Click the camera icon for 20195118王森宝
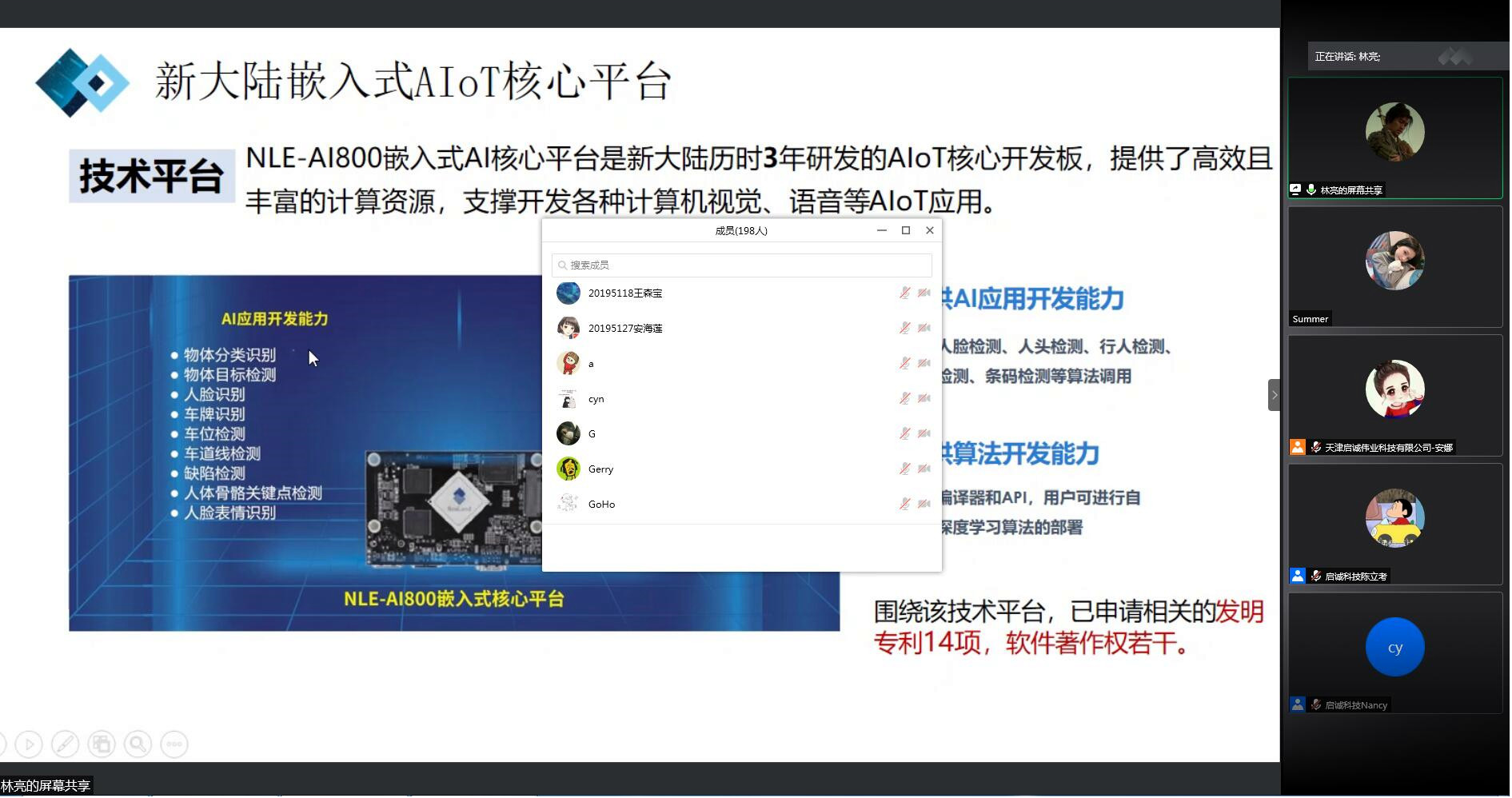Image resolution: width=1512 pixels, height=798 pixels. tap(924, 293)
